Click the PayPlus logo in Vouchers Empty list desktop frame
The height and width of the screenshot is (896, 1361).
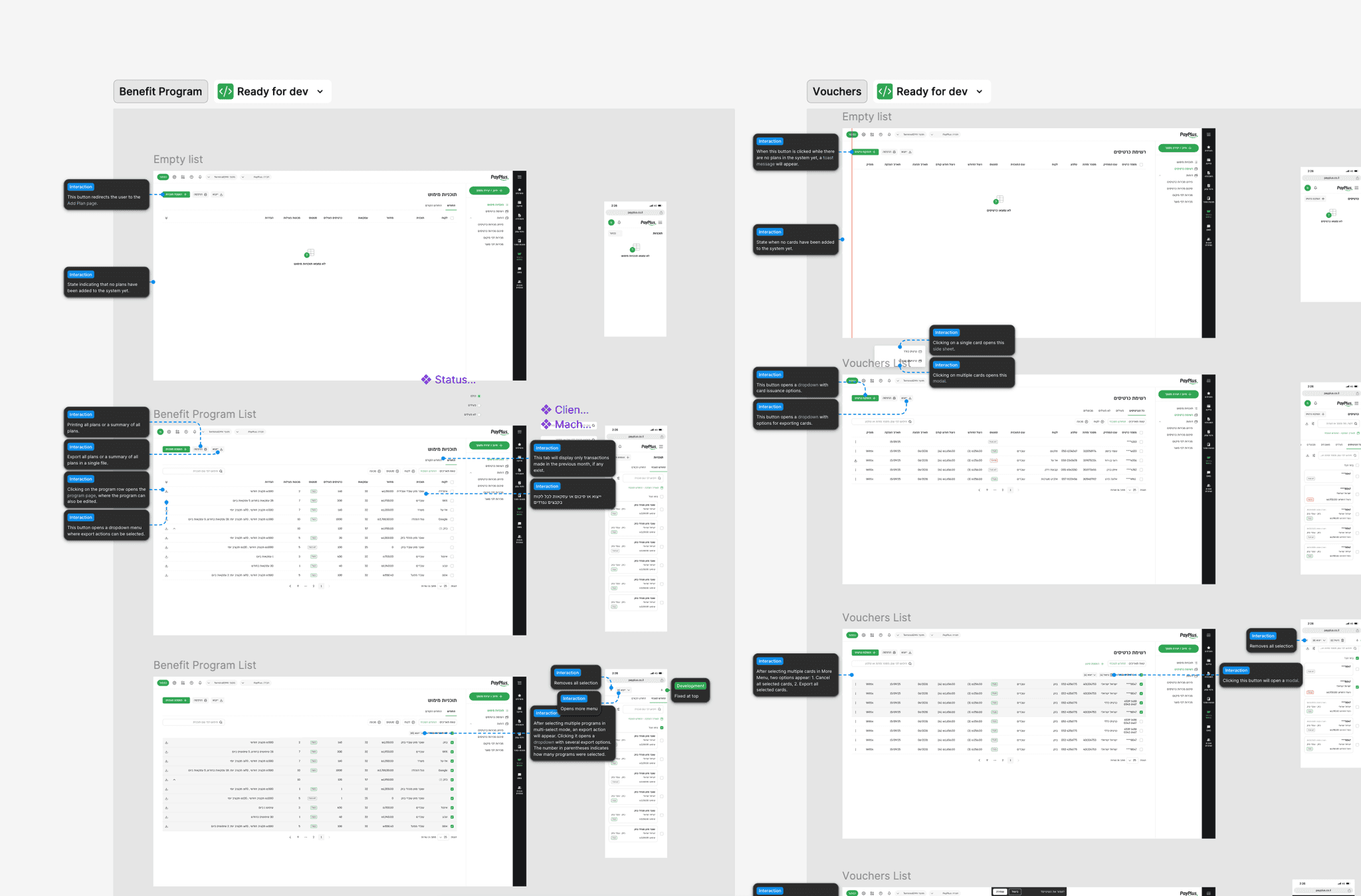[1188, 135]
